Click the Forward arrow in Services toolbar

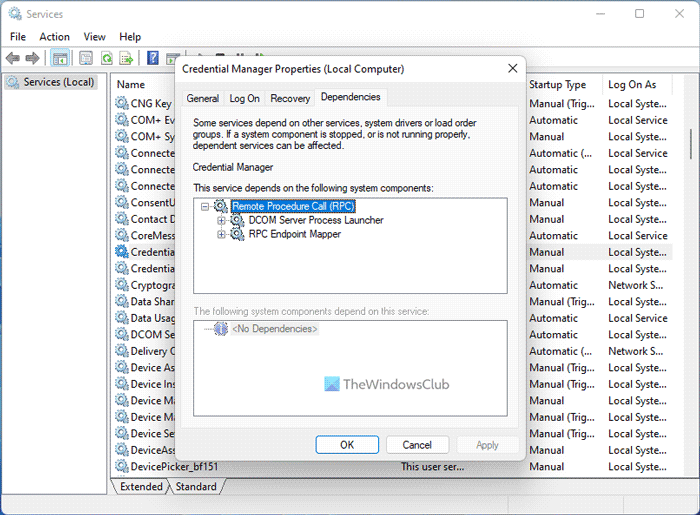32,58
